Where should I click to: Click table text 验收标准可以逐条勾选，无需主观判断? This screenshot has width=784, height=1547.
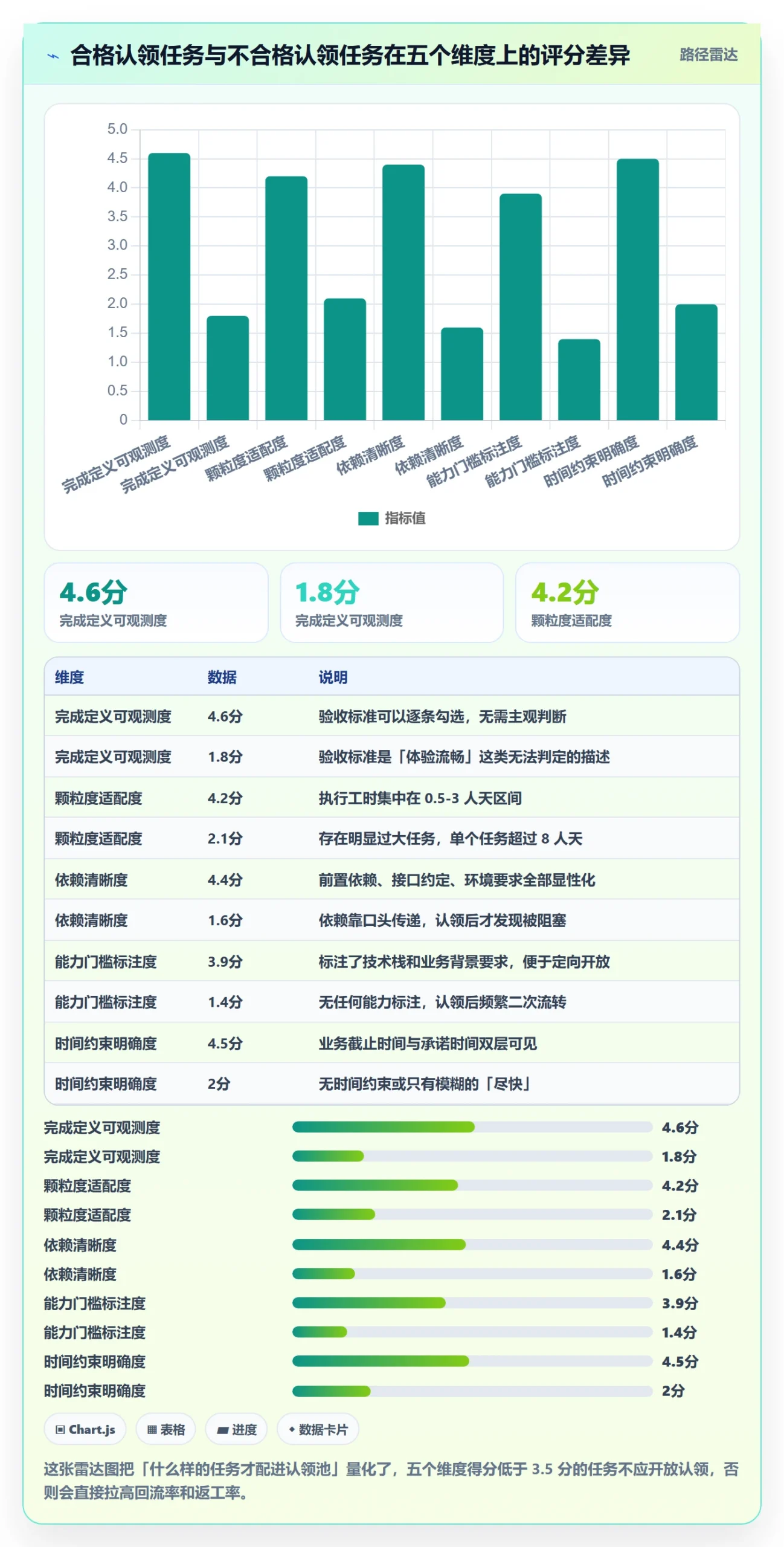[x=443, y=717]
